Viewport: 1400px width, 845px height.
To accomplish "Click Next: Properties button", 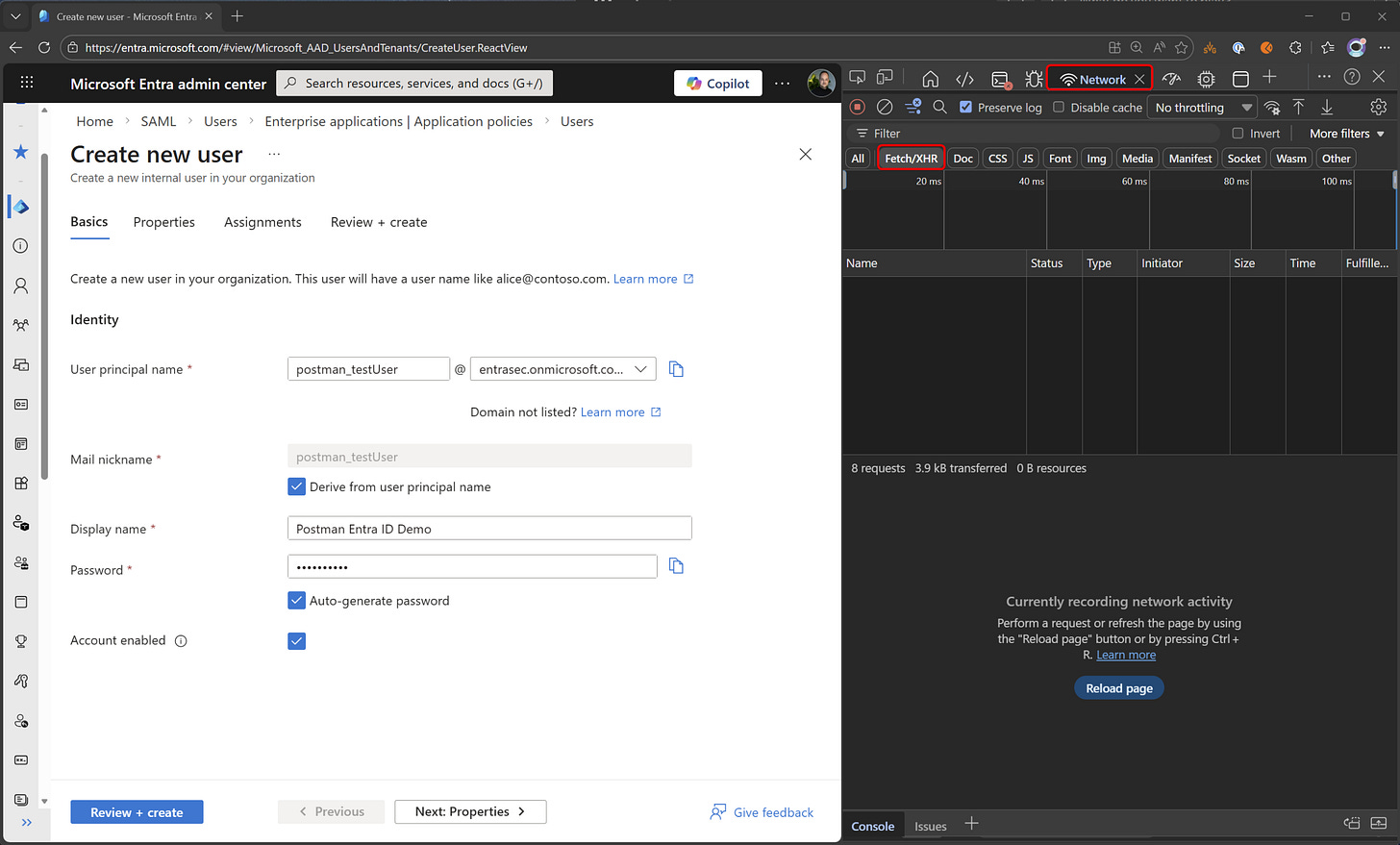I will click(x=470, y=812).
